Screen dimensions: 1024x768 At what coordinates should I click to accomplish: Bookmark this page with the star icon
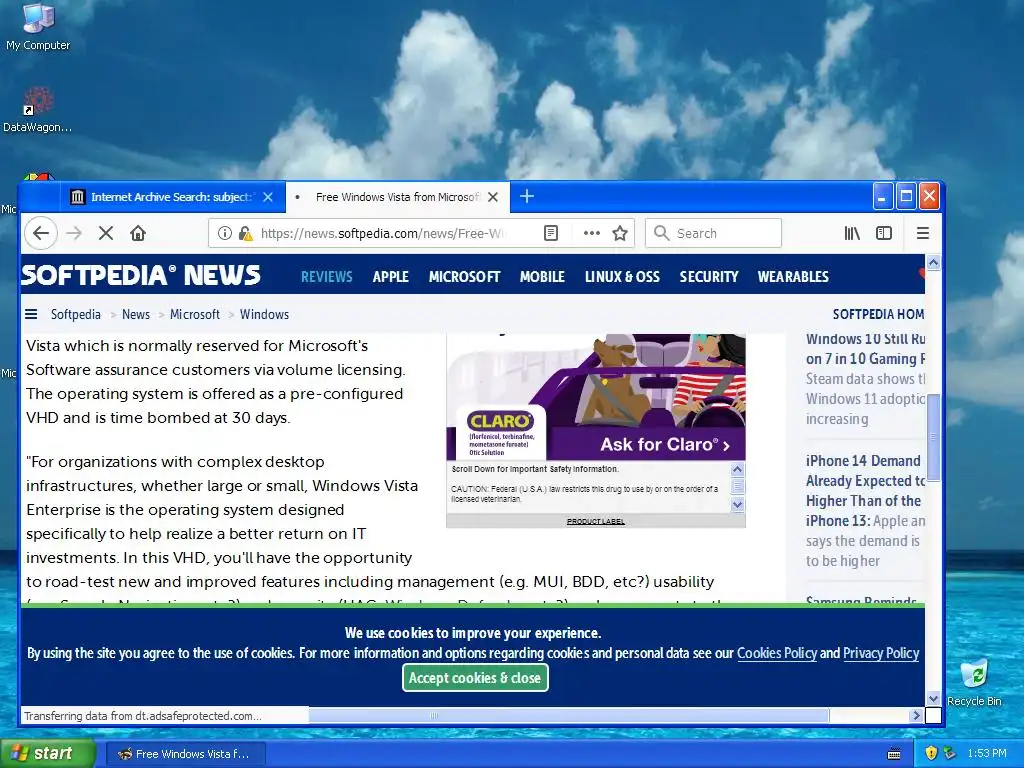pyautogui.click(x=620, y=233)
